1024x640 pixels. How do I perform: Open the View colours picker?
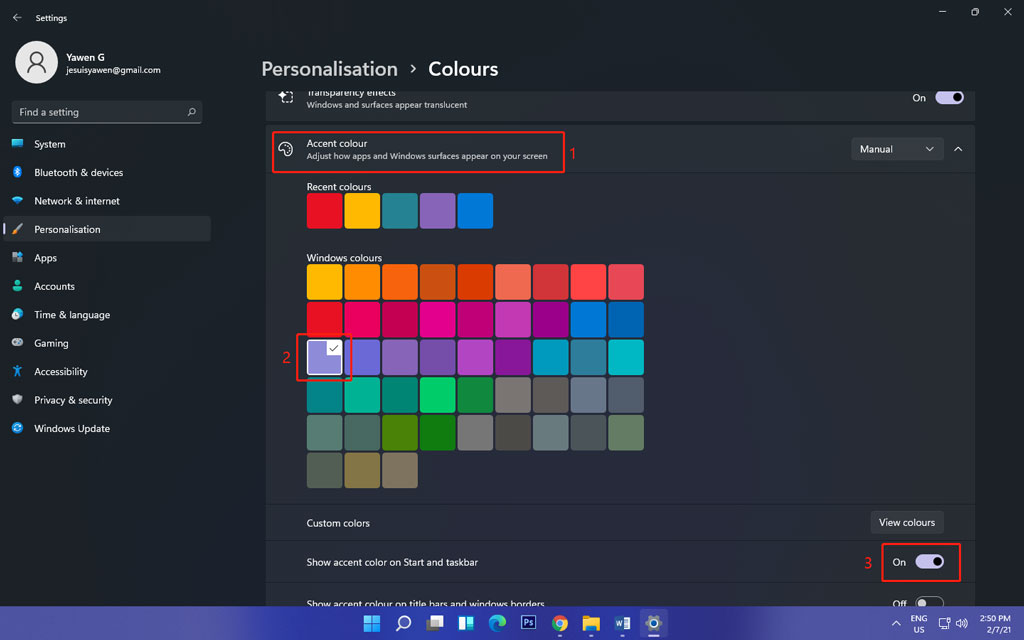(907, 522)
